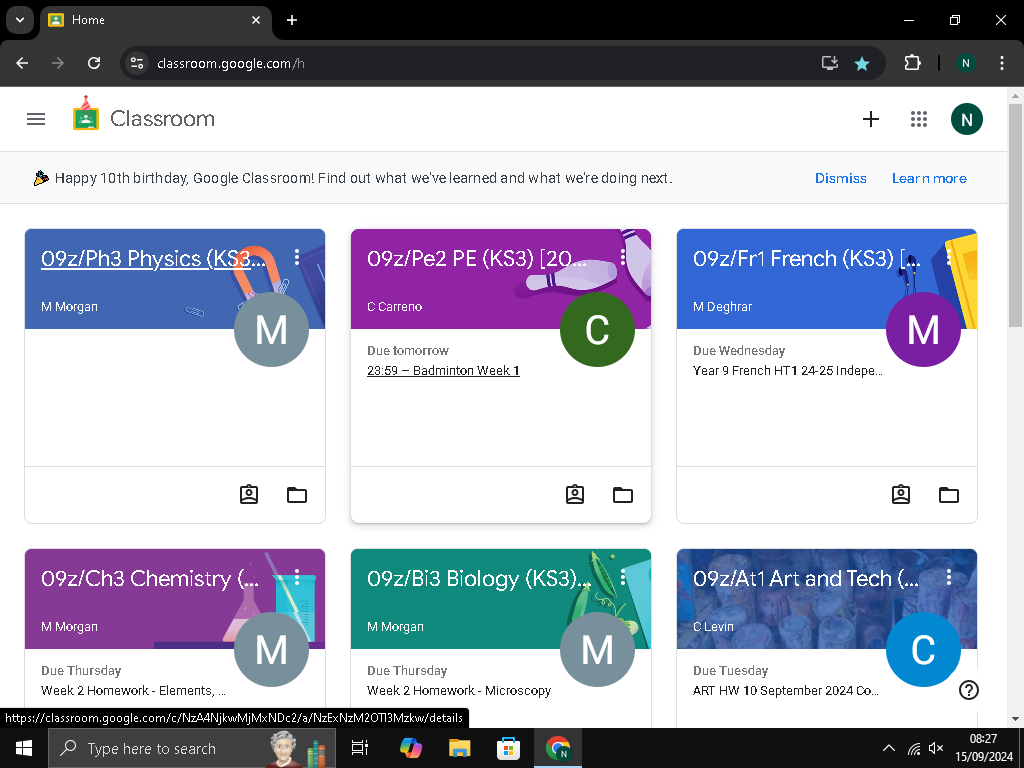Click M Morgan's avatar on the Biology card
Viewport: 1024px width, 768px height.
click(597, 649)
